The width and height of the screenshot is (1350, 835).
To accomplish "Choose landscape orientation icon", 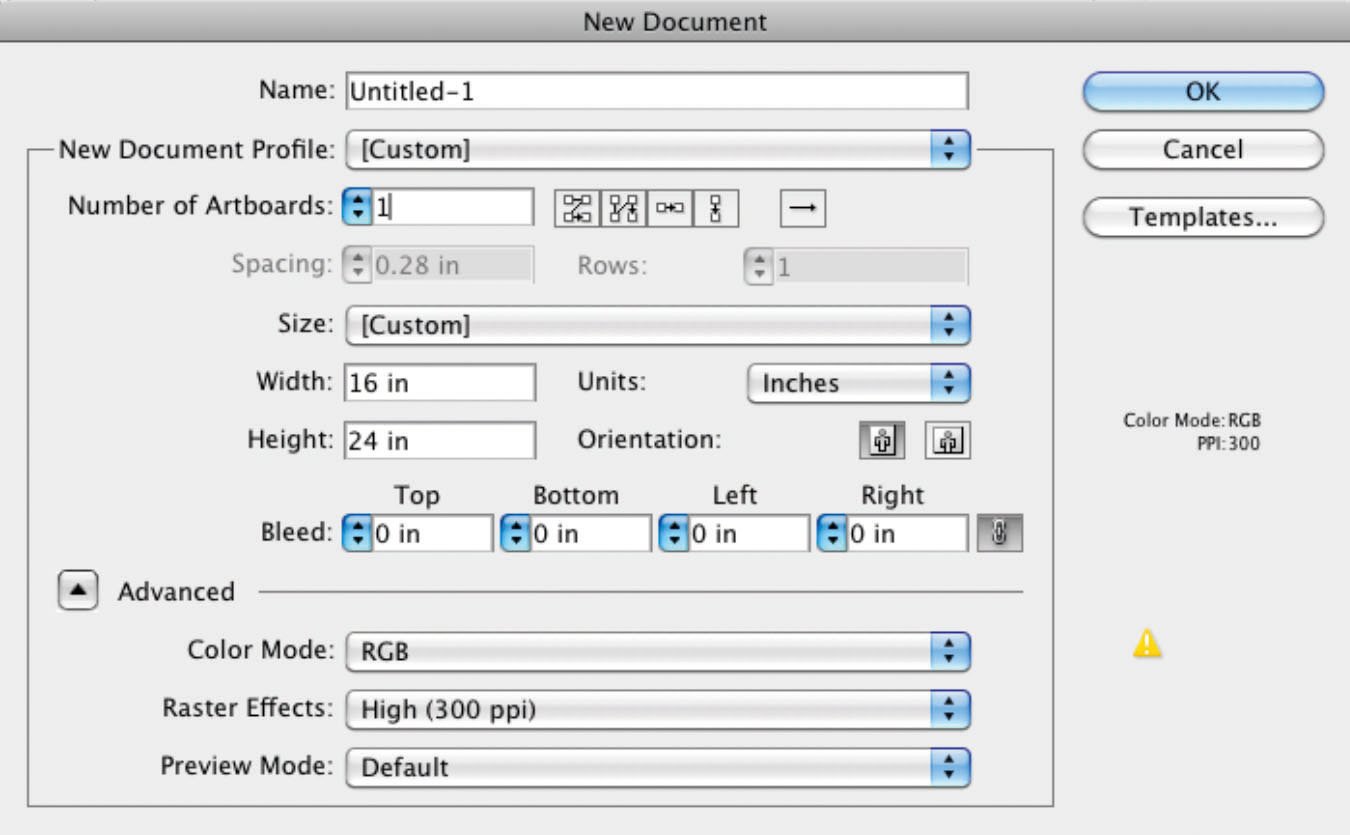I will 947,441.
